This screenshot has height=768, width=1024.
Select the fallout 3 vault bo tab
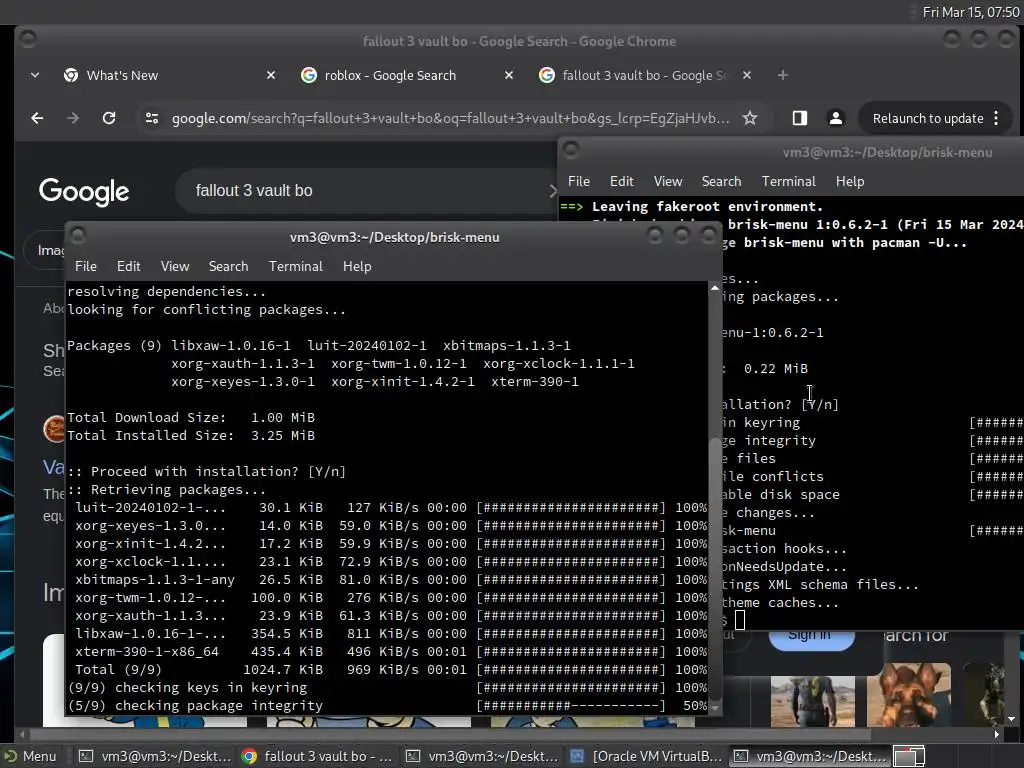pos(647,75)
